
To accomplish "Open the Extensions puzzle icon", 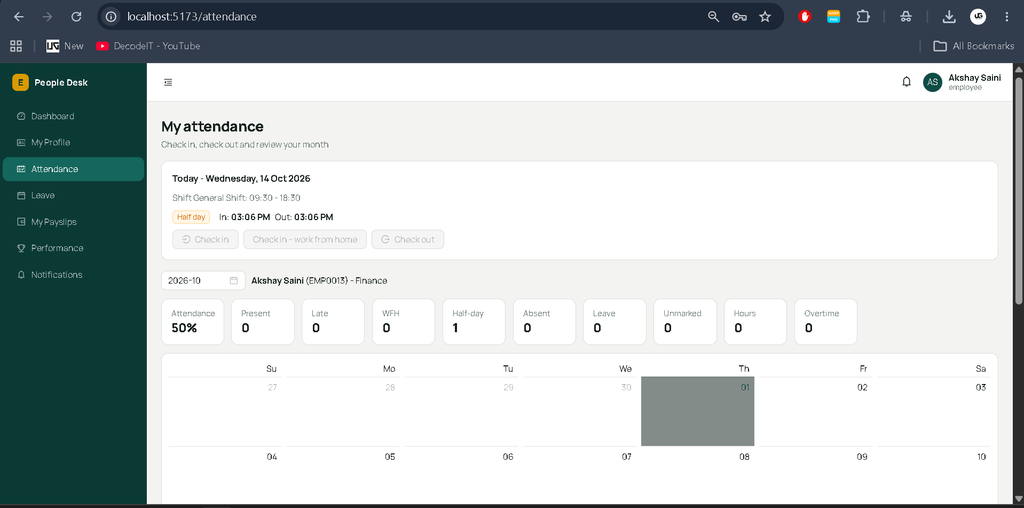I will click(863, 17).
